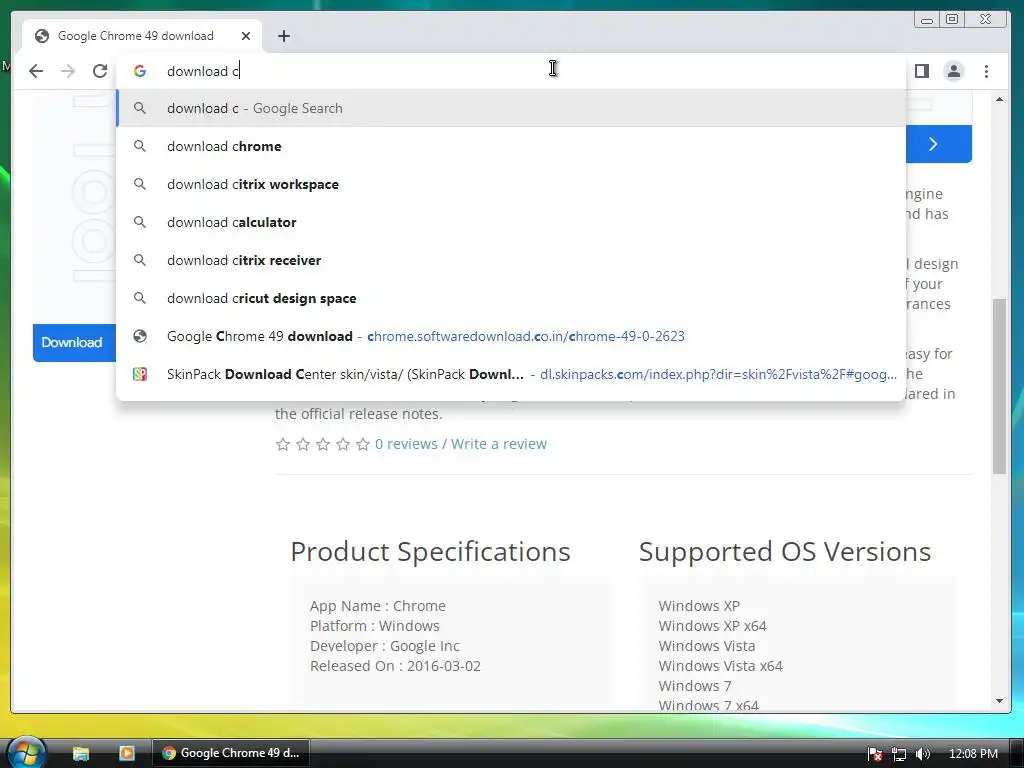Click the blue right-arrow button
This screenshot has width=1024, height=768.
coord(938,144)
